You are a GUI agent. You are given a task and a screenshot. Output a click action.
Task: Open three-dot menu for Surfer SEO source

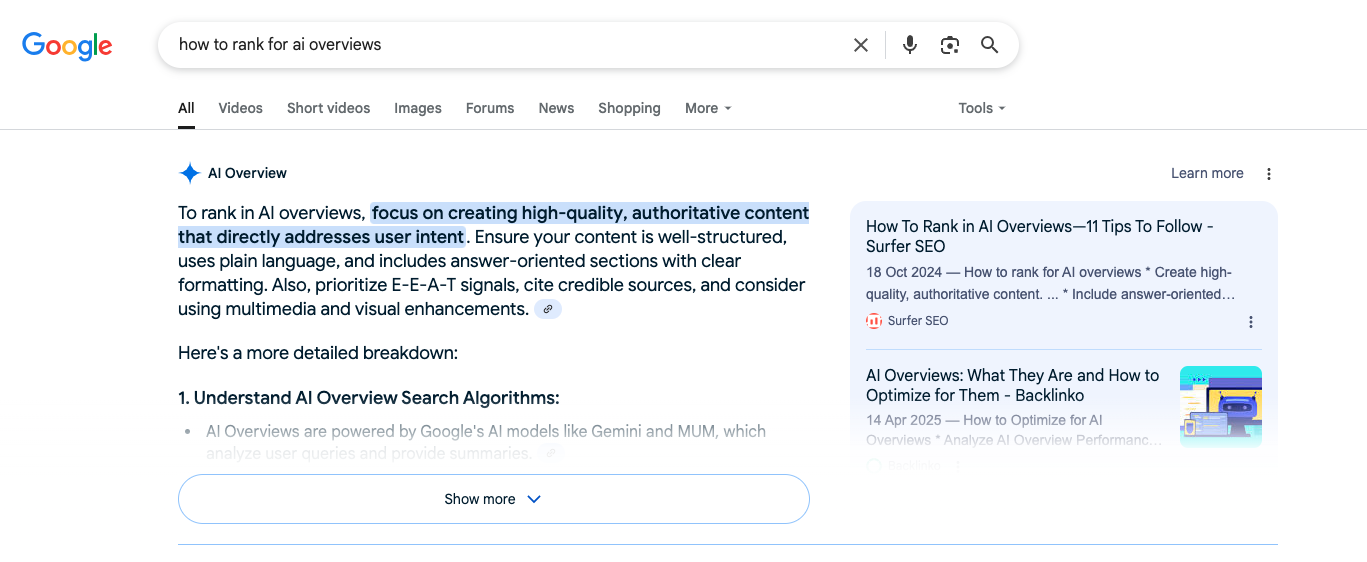click(1251, 322)
